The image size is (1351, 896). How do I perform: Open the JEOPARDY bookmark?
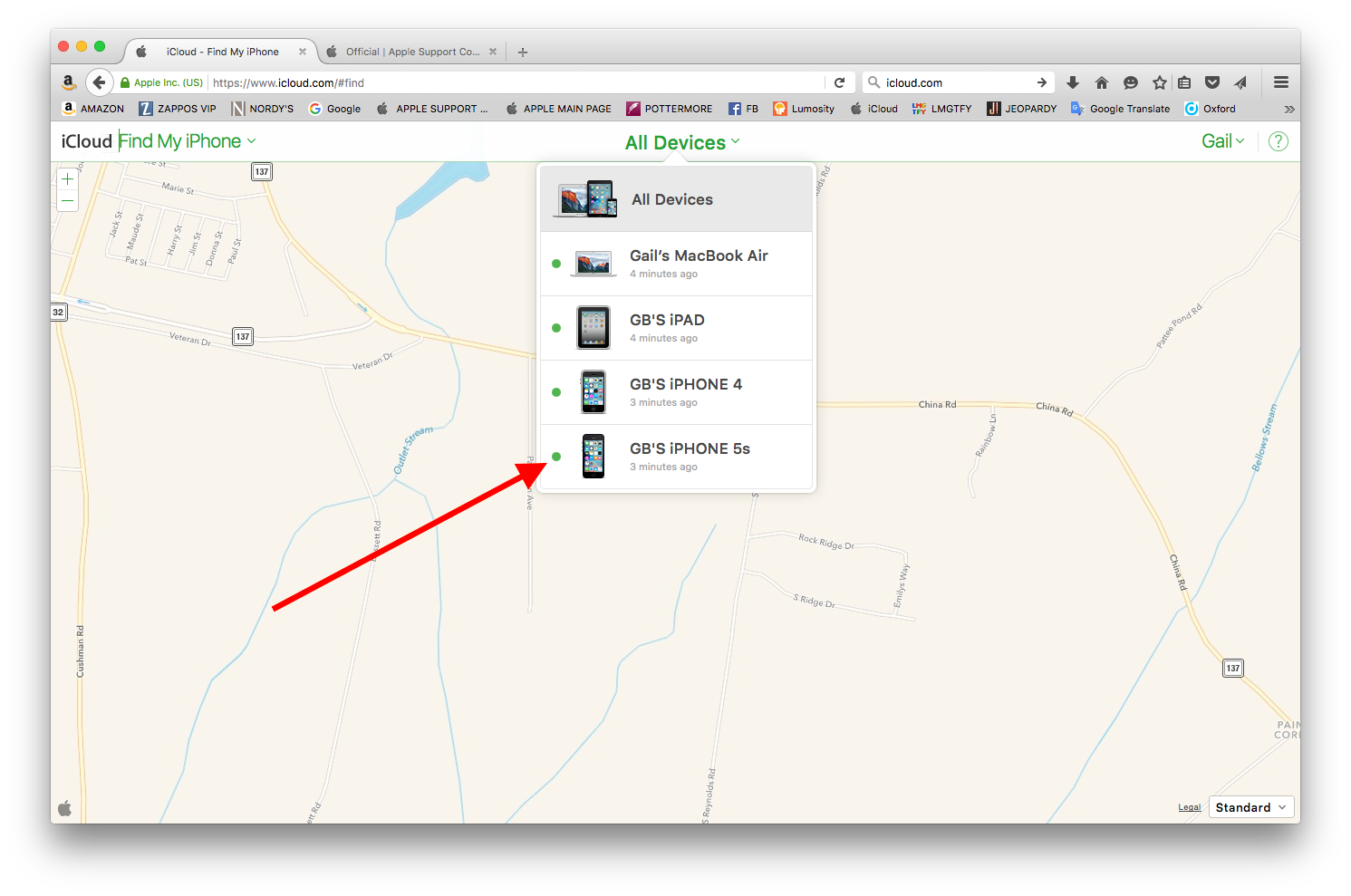(1022, 109)
